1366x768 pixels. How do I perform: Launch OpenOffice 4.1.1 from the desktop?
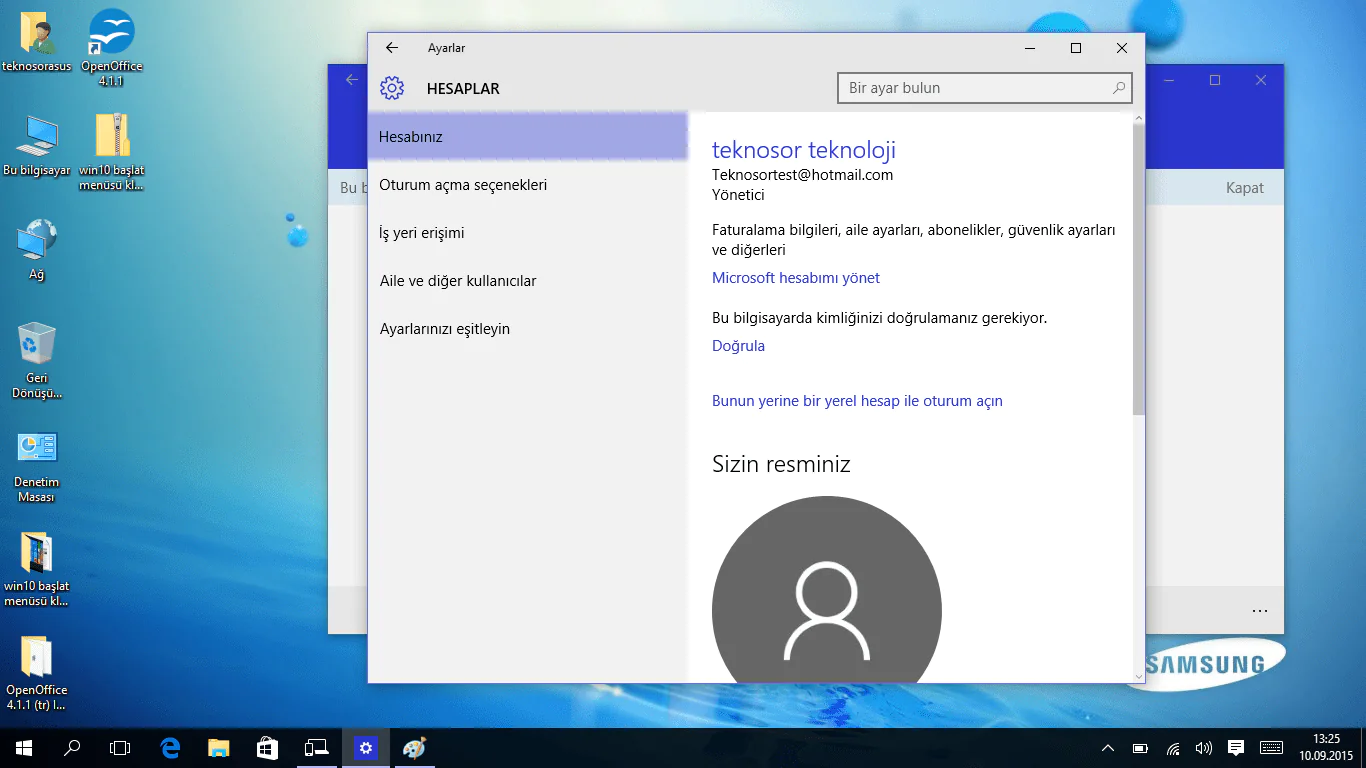pyautogui.click(x=110, y=40)
